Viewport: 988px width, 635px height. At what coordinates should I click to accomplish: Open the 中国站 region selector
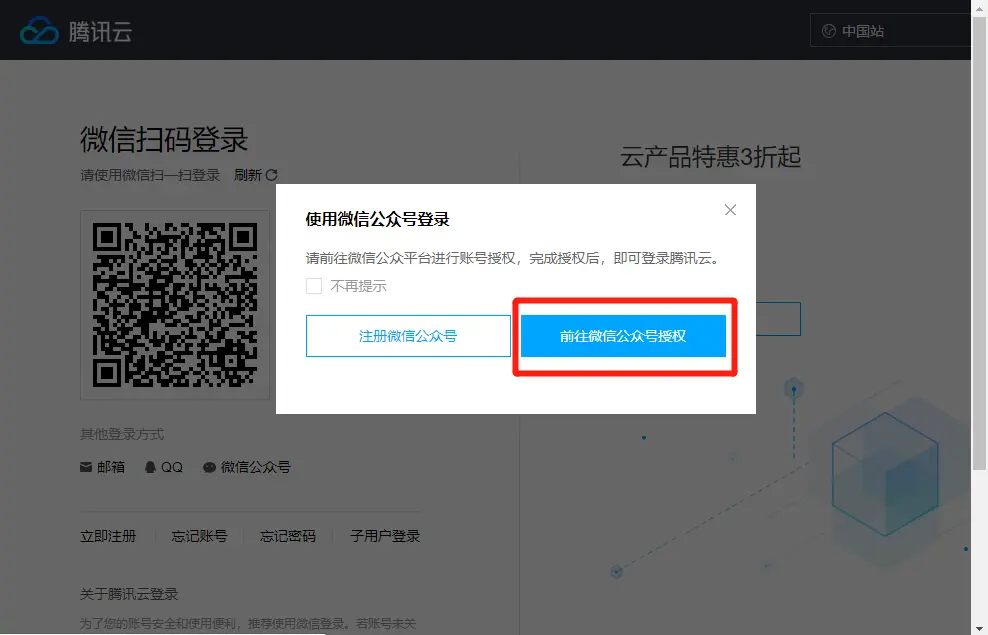[x=890, y=31]
